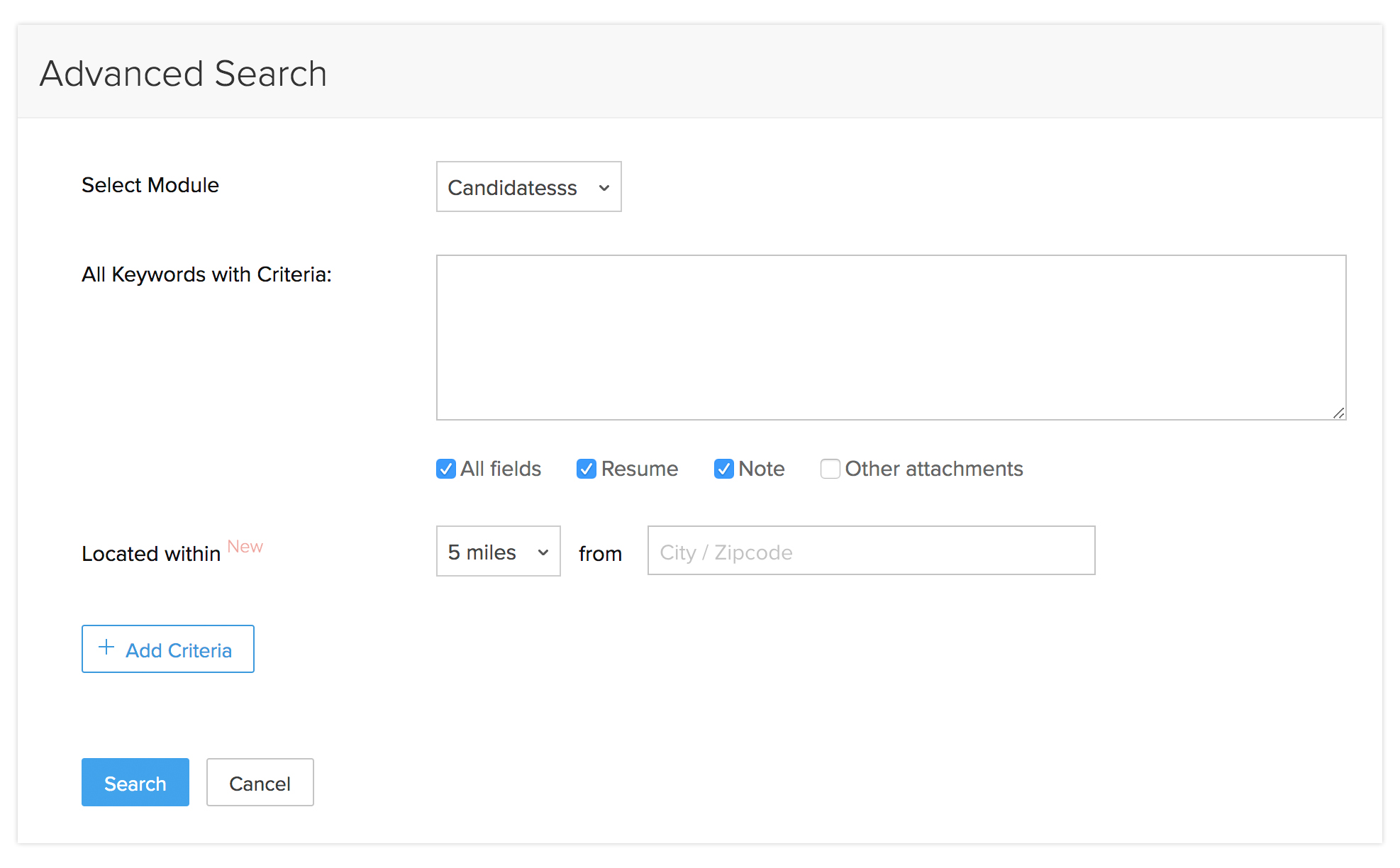This screenshot has height=868, width=1400.
Task: Open the 5 miles distance dropdown
Action: tap(497, 552)
